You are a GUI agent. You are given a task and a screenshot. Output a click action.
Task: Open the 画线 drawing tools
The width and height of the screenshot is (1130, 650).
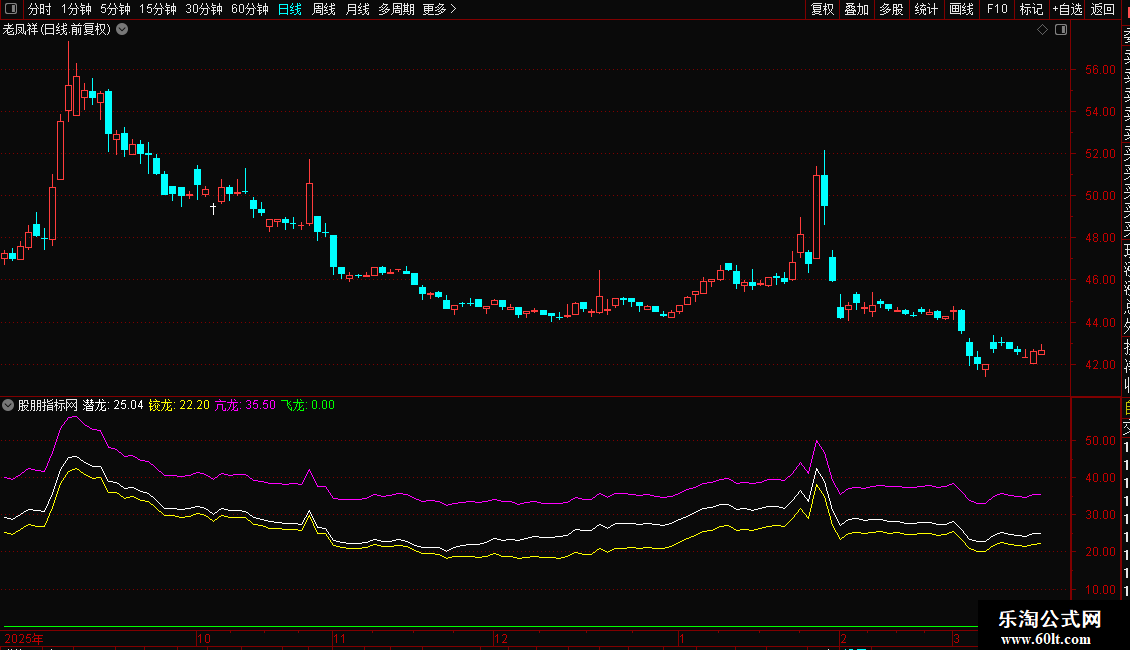point(961,9)
